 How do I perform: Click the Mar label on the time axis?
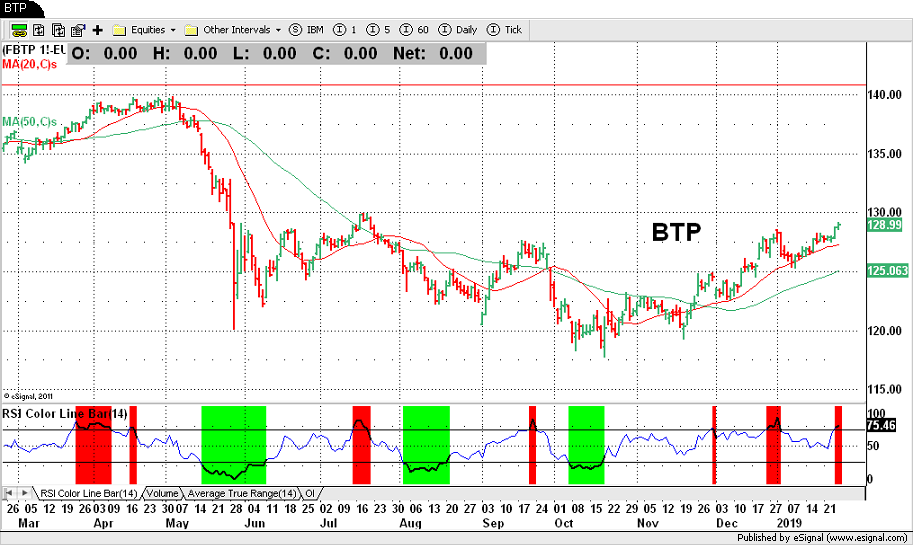click(29, 523)
